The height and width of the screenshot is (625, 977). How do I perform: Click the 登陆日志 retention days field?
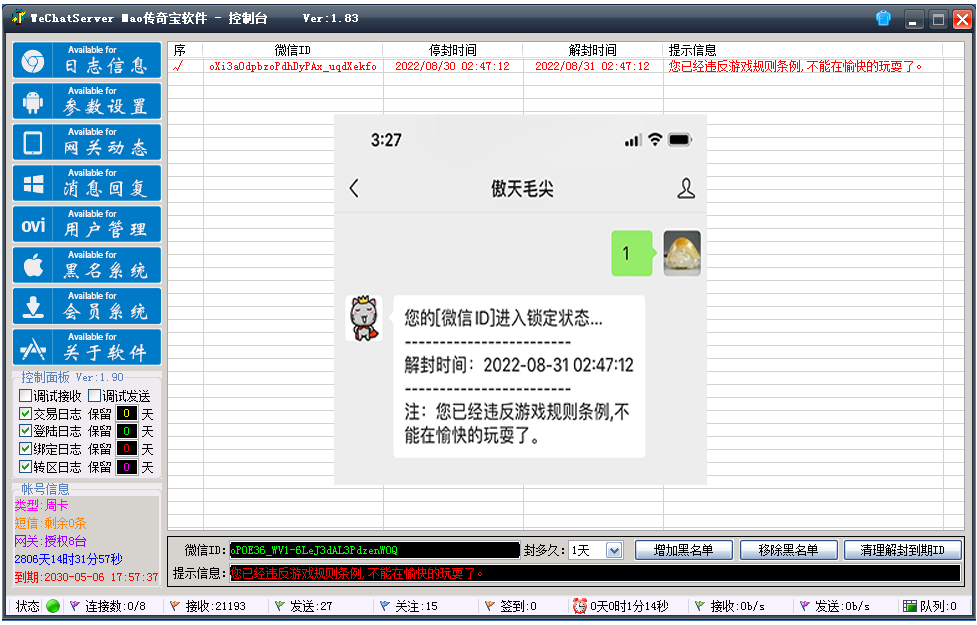click(126, 431)
